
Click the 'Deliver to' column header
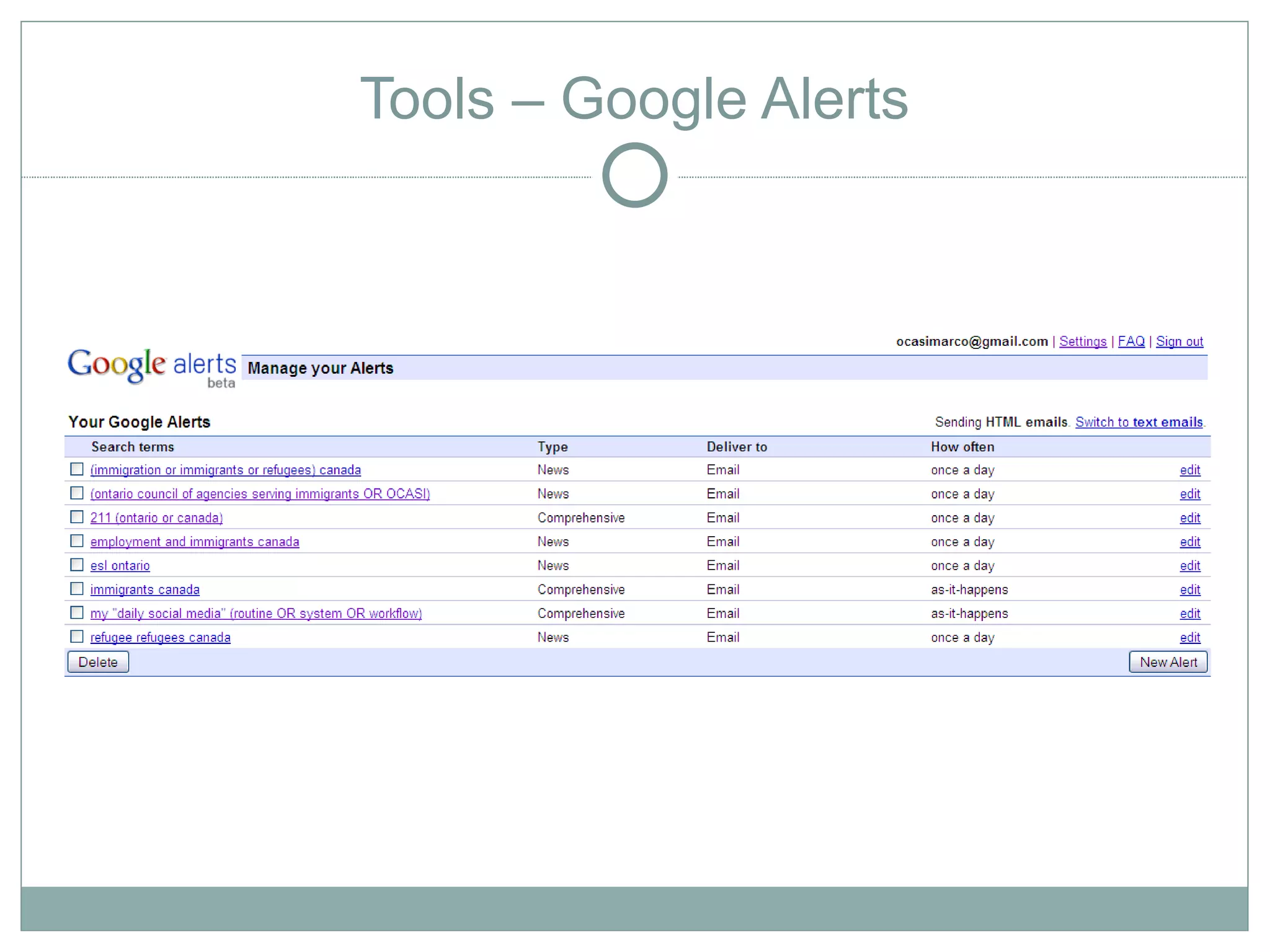[737, 447]
